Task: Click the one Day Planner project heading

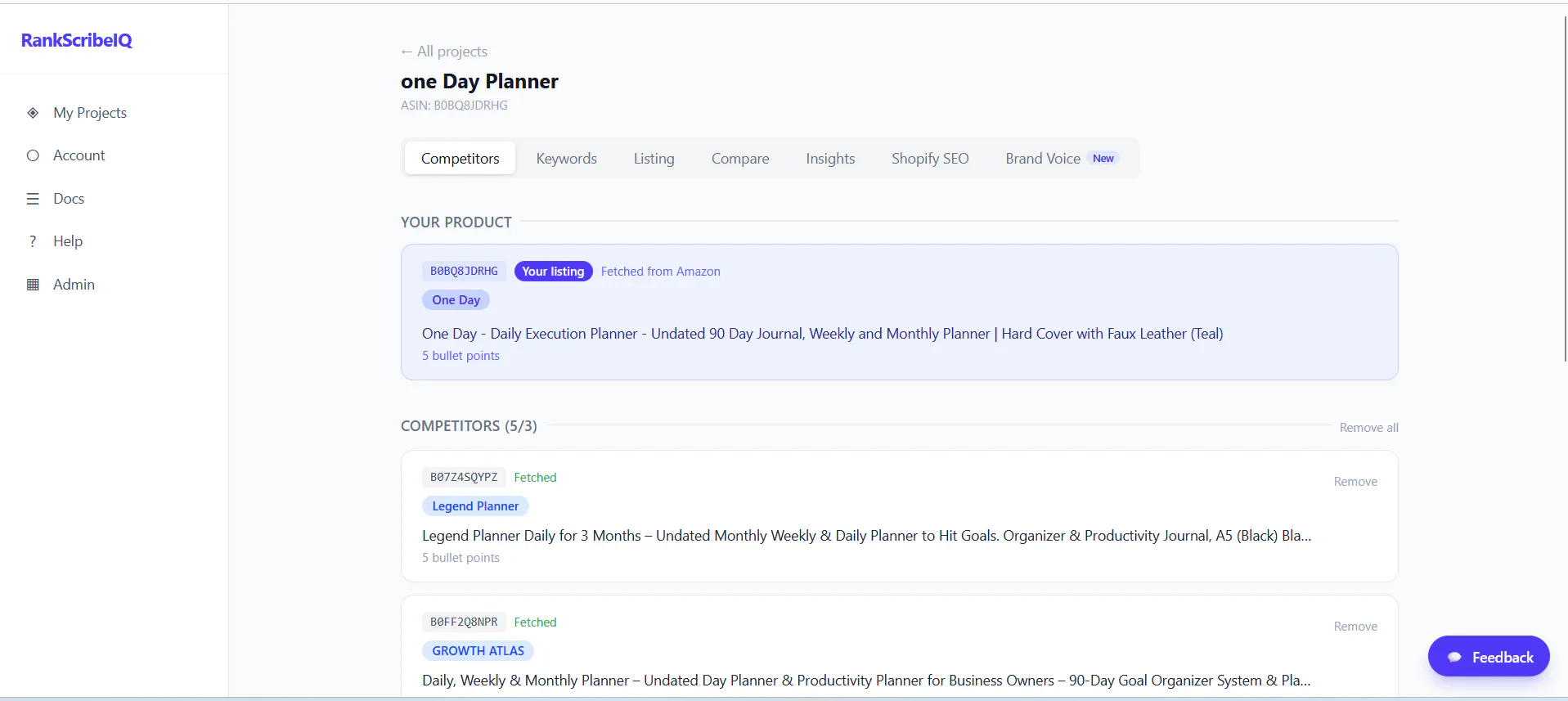Action: click(479, 82)
